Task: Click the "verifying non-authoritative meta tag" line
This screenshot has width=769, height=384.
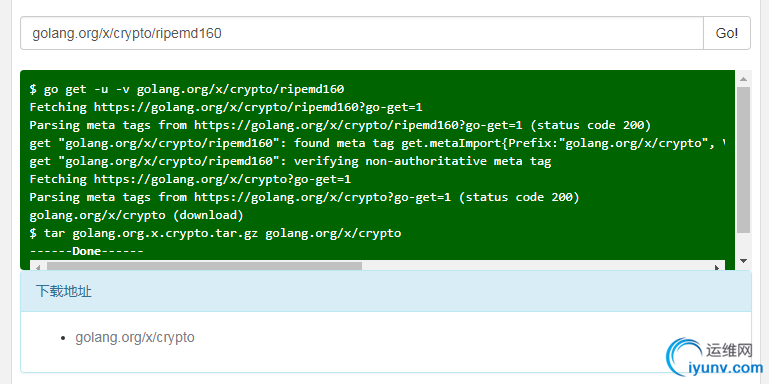Action: tap(290, 161)
